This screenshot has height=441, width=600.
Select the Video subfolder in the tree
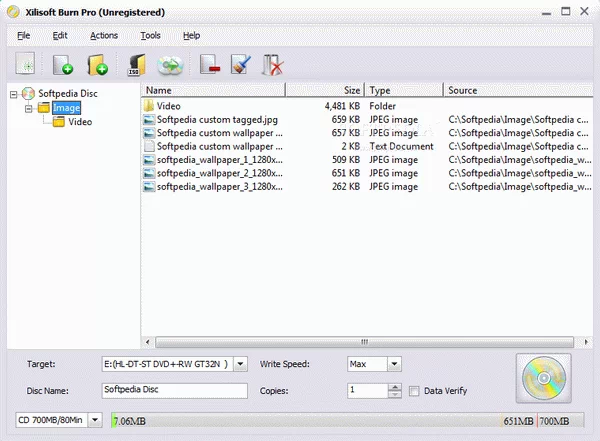point(80,122)
